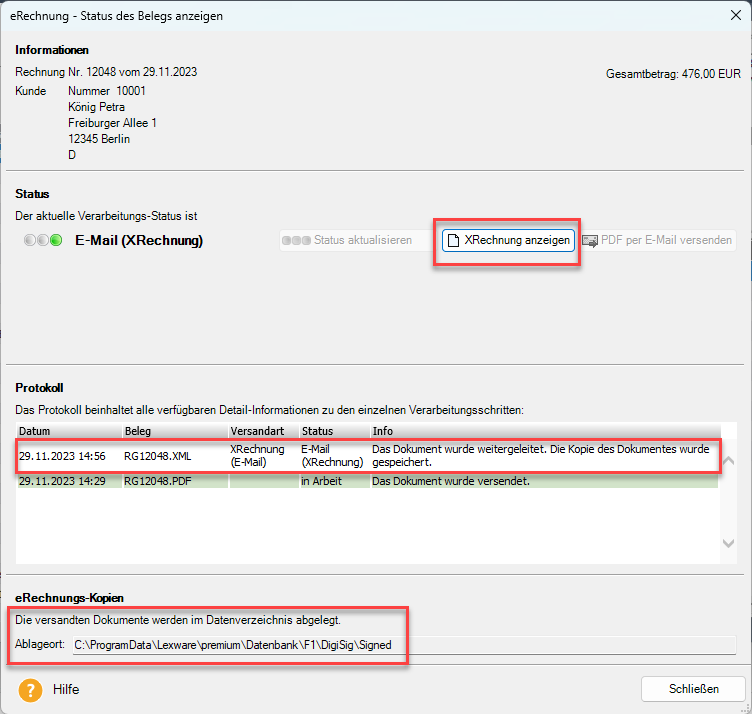752x714 pixels.
Task: Click the bold status text E-Mail (XRechnung)
Action: (x=139, y=240)
